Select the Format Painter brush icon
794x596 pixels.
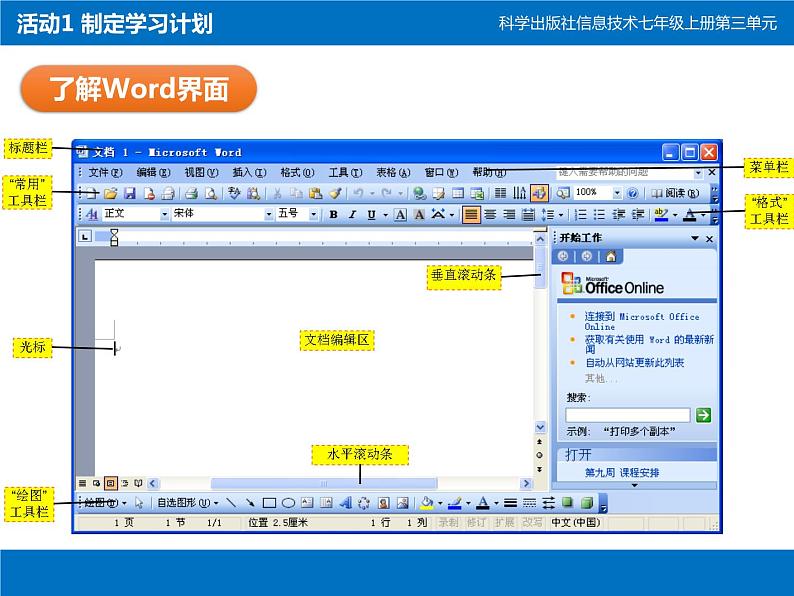point(335,193)
